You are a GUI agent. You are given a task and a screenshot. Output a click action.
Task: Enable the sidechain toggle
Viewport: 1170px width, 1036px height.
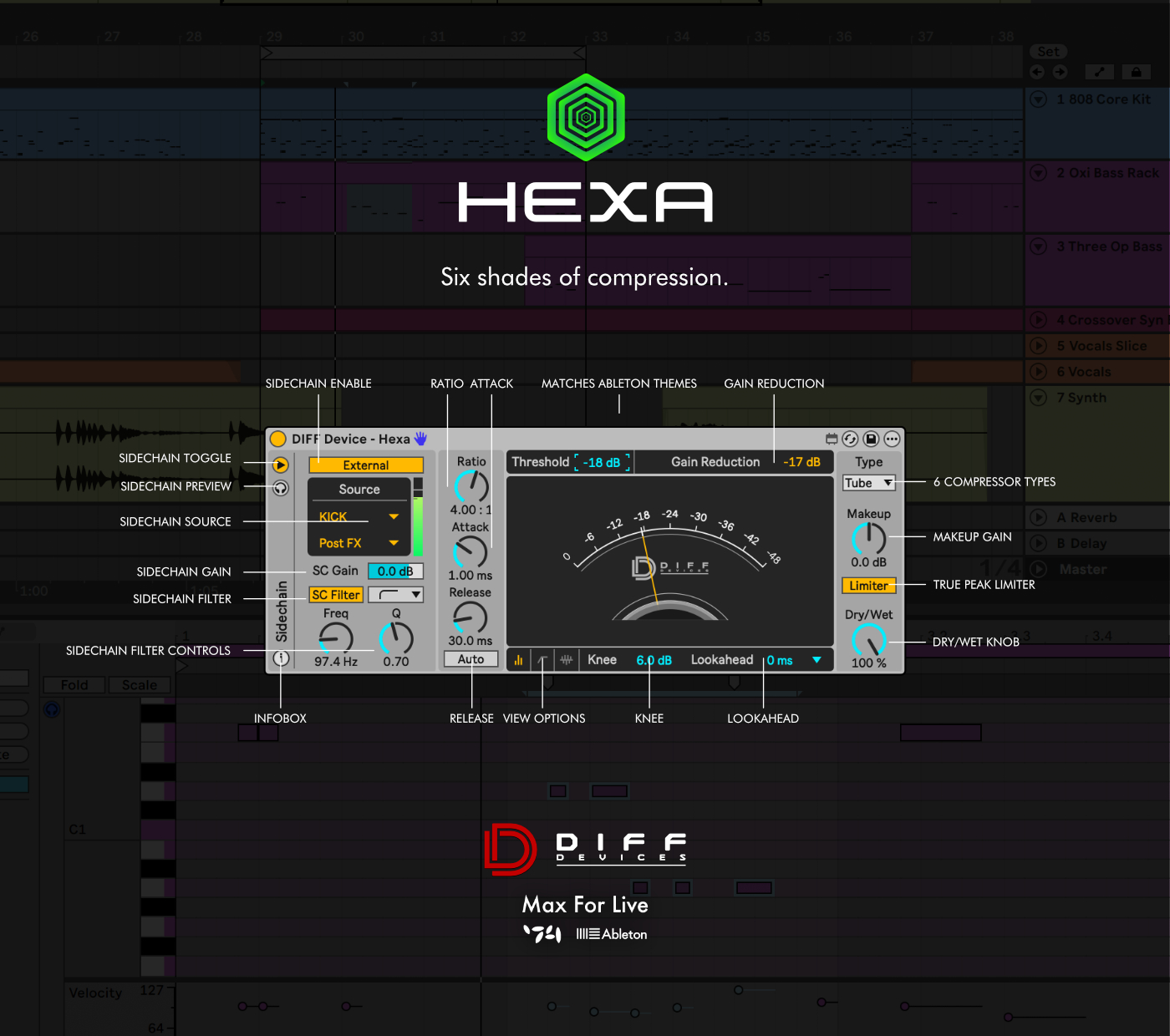(281, 465)
